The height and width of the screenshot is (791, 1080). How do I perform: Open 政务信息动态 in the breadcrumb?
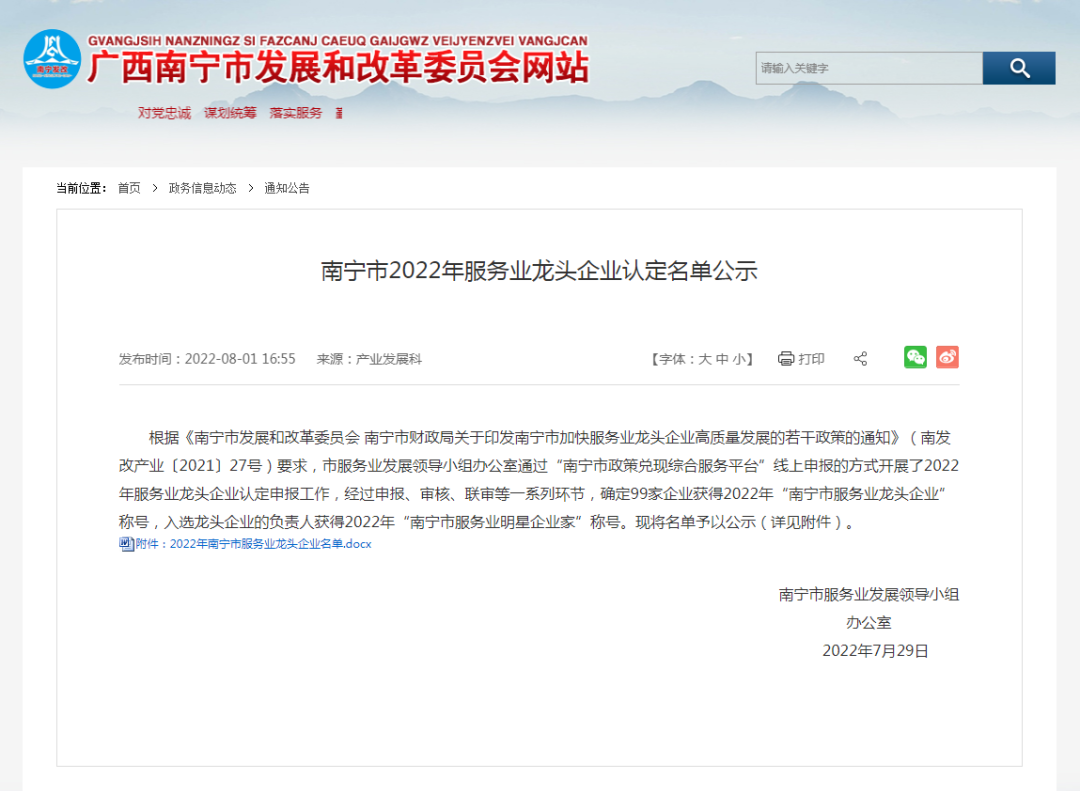(x=202, y=188)
